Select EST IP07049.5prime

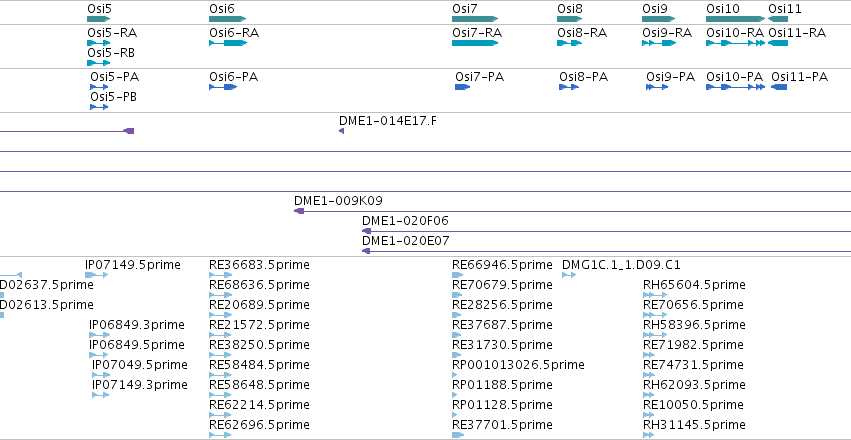coord(101,375)
